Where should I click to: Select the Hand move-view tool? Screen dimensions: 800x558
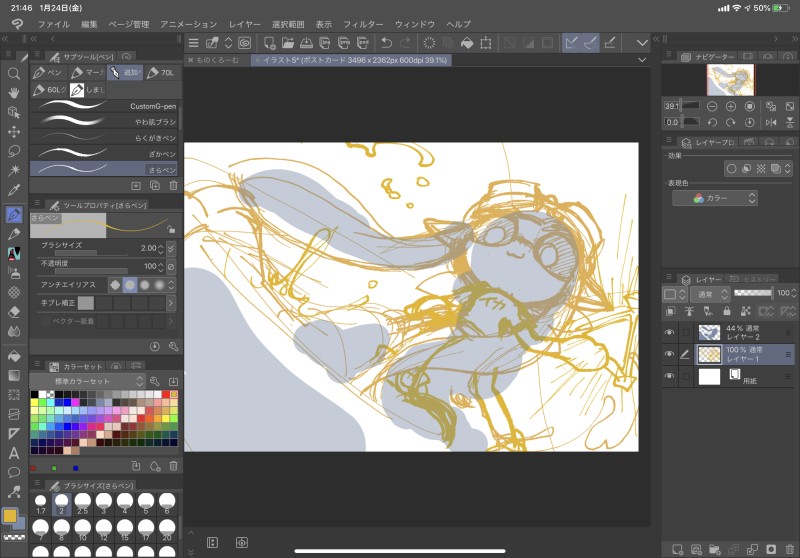click(x=14, y=93)
